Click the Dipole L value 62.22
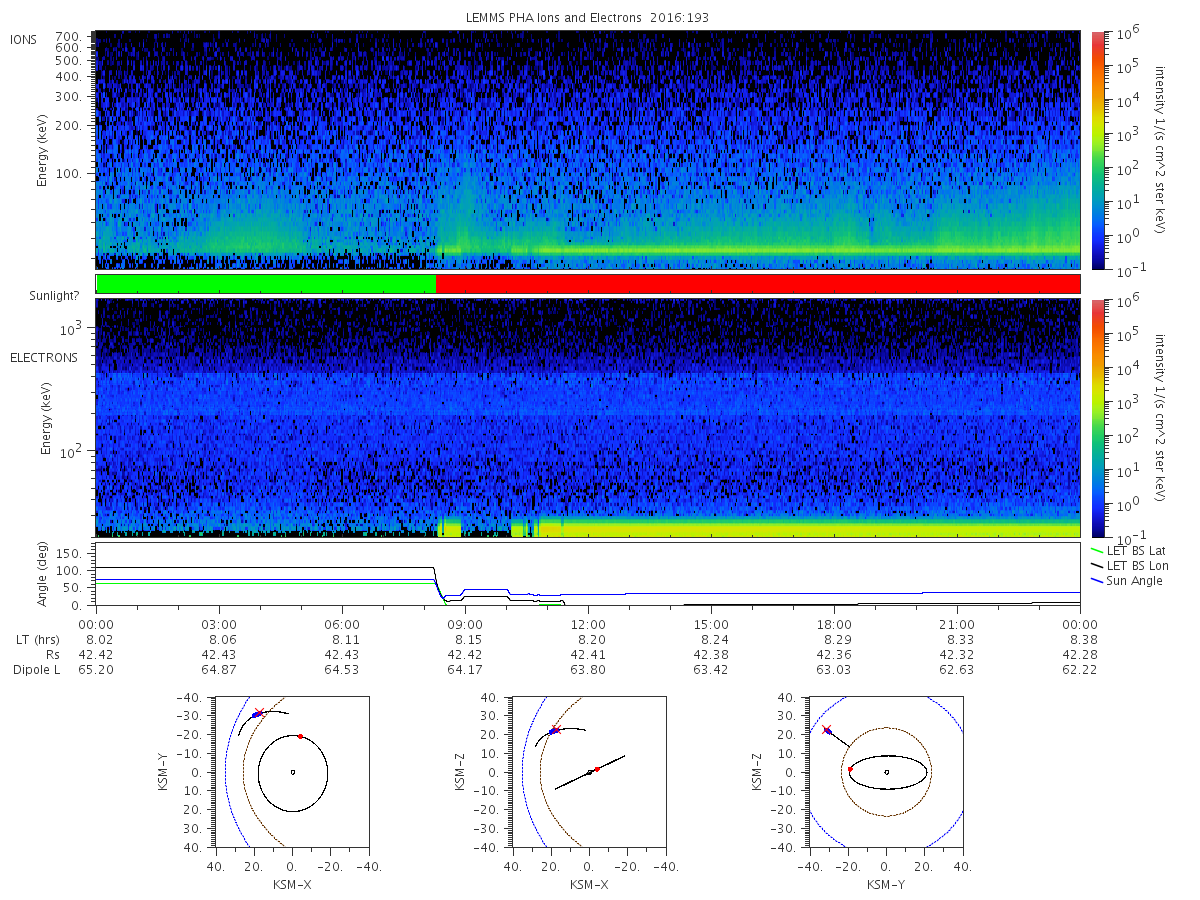 pos(1080,670)
